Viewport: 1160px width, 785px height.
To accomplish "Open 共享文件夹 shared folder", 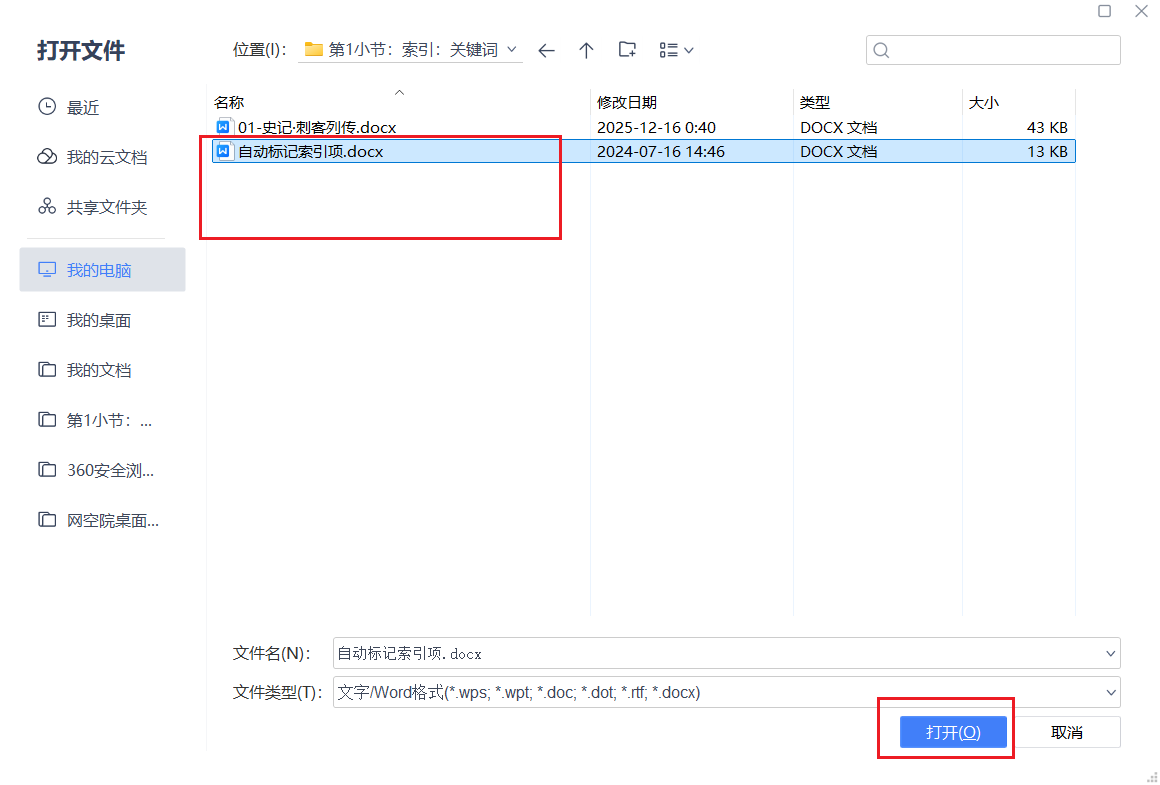I will 106,207.
